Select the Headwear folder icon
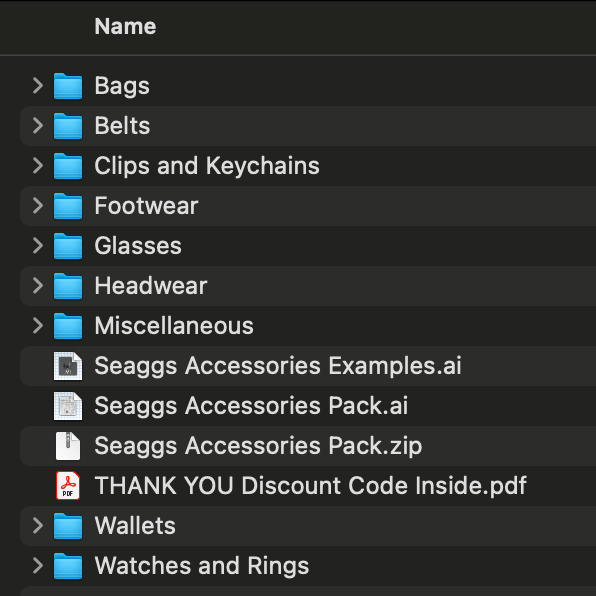The image size is (596, 596). 68,286
